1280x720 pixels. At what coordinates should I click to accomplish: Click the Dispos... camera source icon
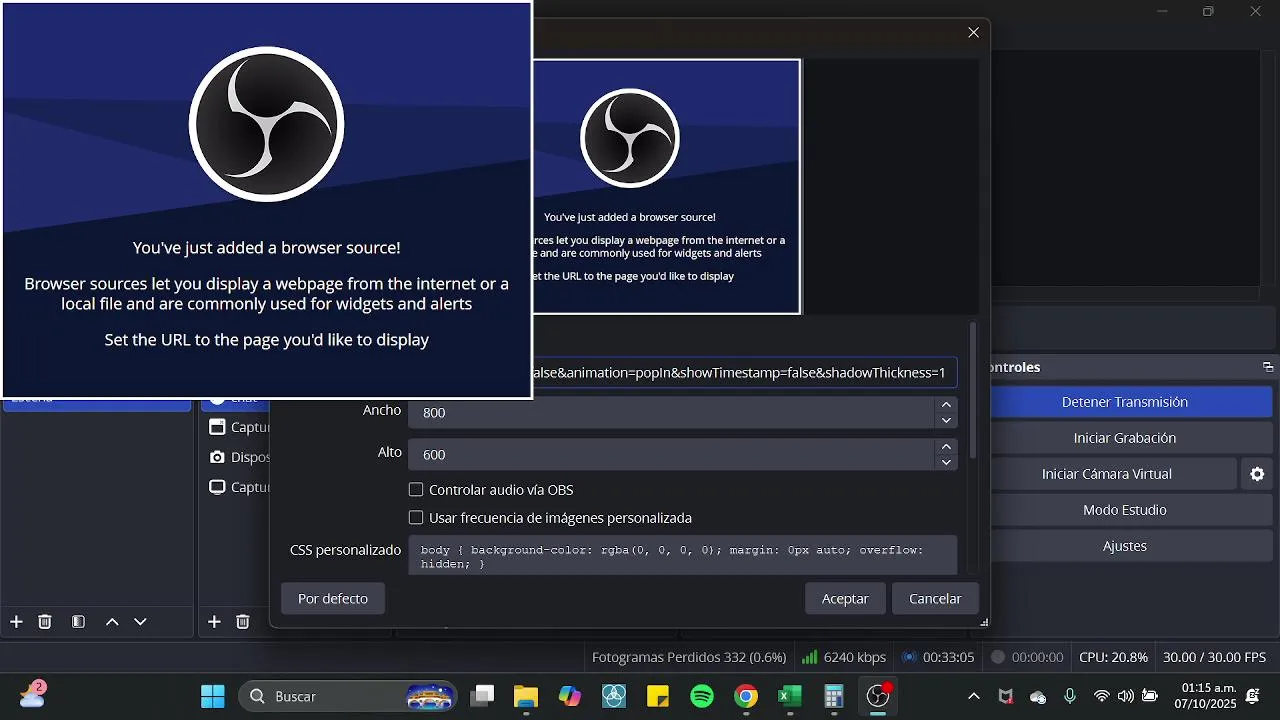coord(217,457)
